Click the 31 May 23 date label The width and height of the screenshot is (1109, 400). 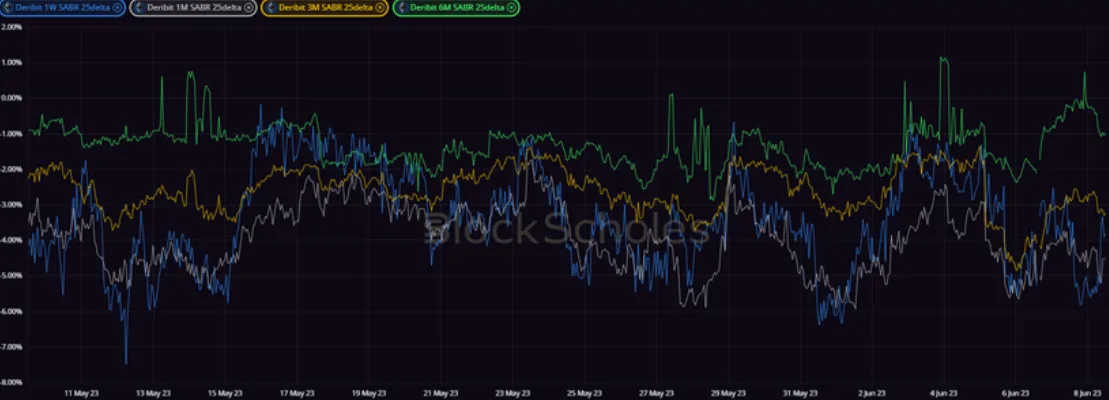[x=802, y=392]
